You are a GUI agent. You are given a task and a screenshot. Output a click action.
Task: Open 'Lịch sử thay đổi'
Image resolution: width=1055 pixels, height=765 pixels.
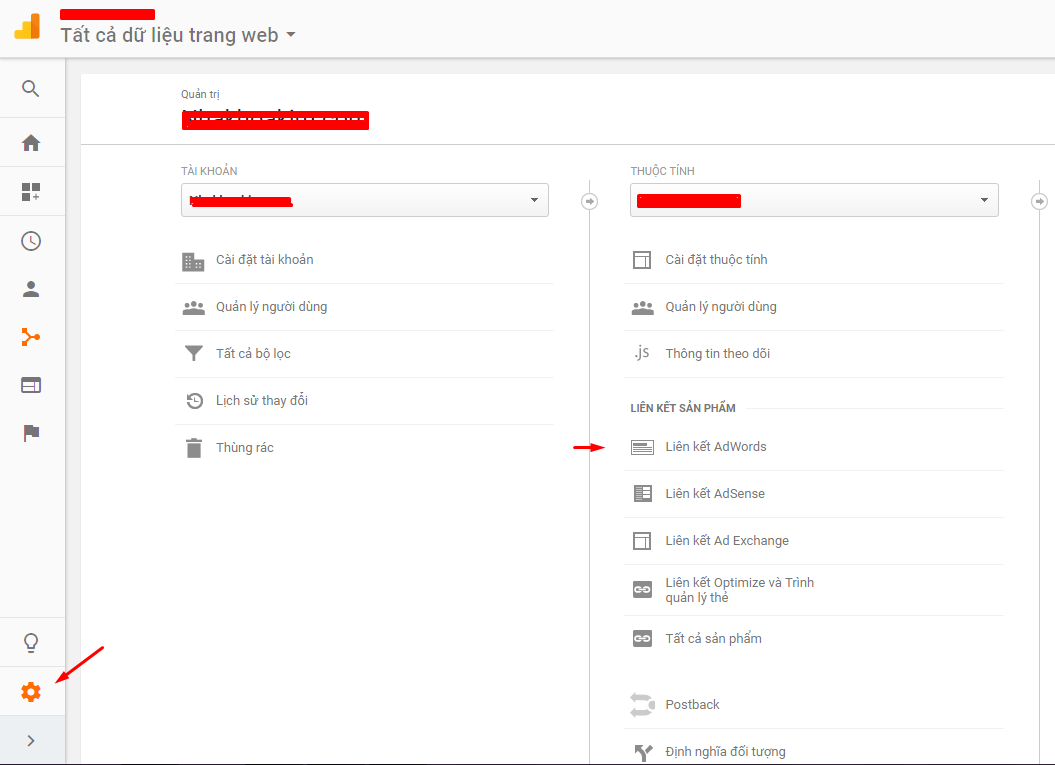pyautogui.click(x=262, y=400)
